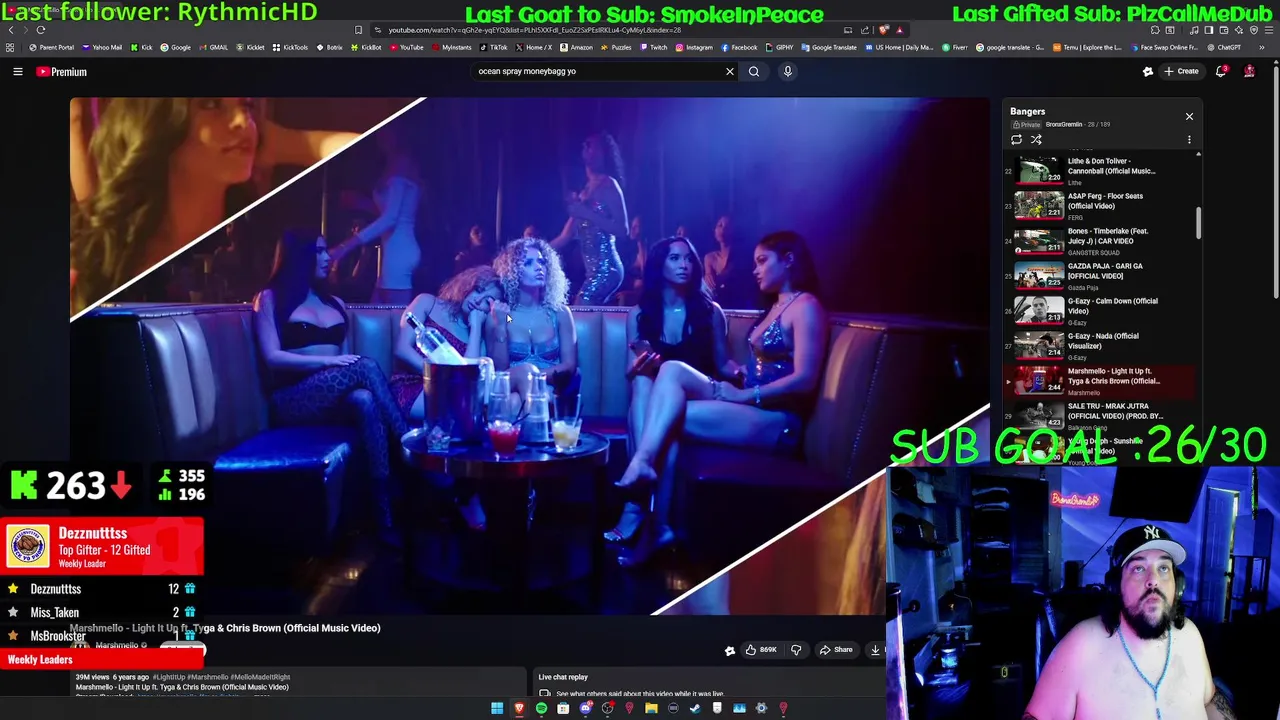Start voice search with the microphone
Image resolution: width=1280 pixels, height=720 pixels.
[x=788, y=71]
